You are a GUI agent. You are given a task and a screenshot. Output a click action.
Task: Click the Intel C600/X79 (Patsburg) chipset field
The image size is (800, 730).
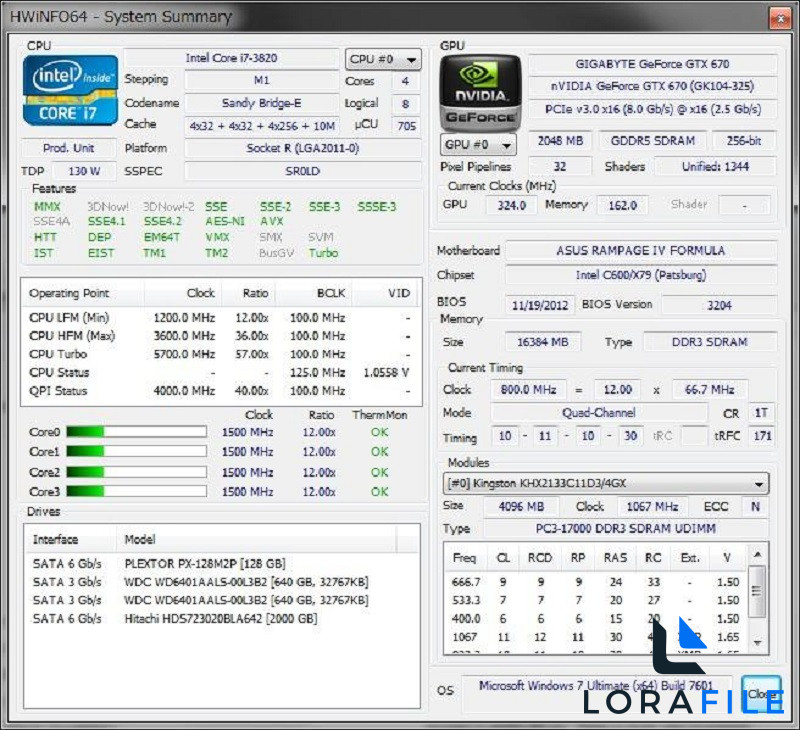[x=641, y=275]
